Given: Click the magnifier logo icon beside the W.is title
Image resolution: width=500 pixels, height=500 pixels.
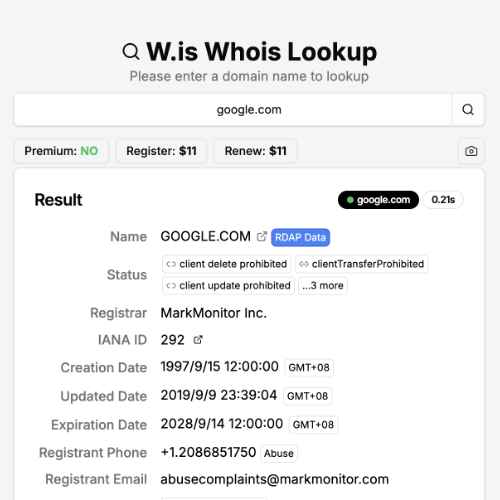Looking at the screenshot, I should (x=131, y=52).
